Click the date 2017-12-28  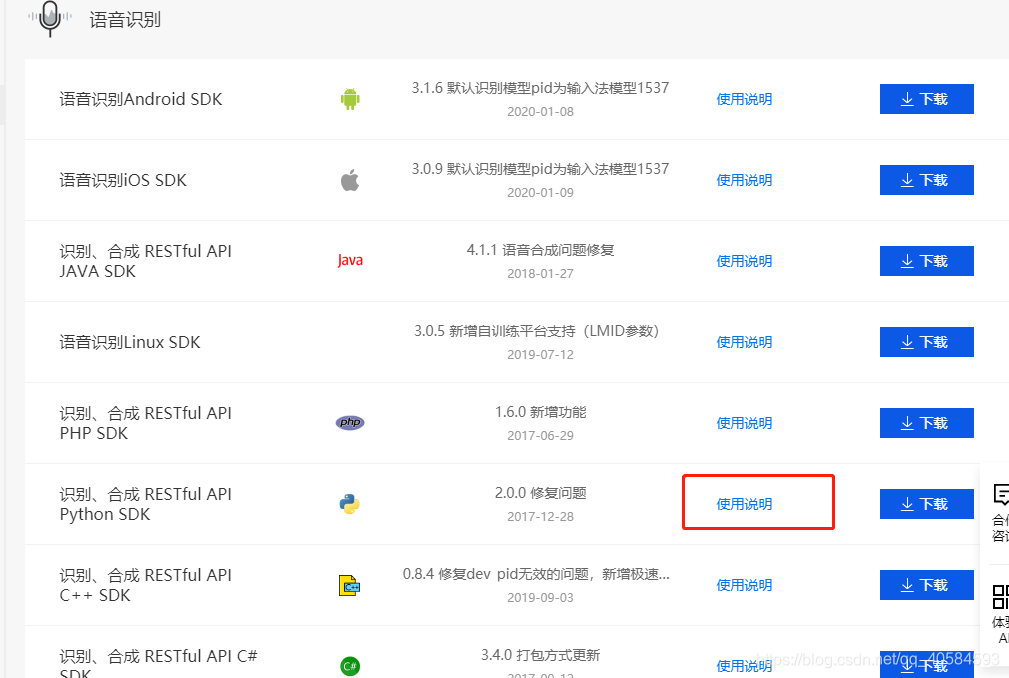(541, 517)
